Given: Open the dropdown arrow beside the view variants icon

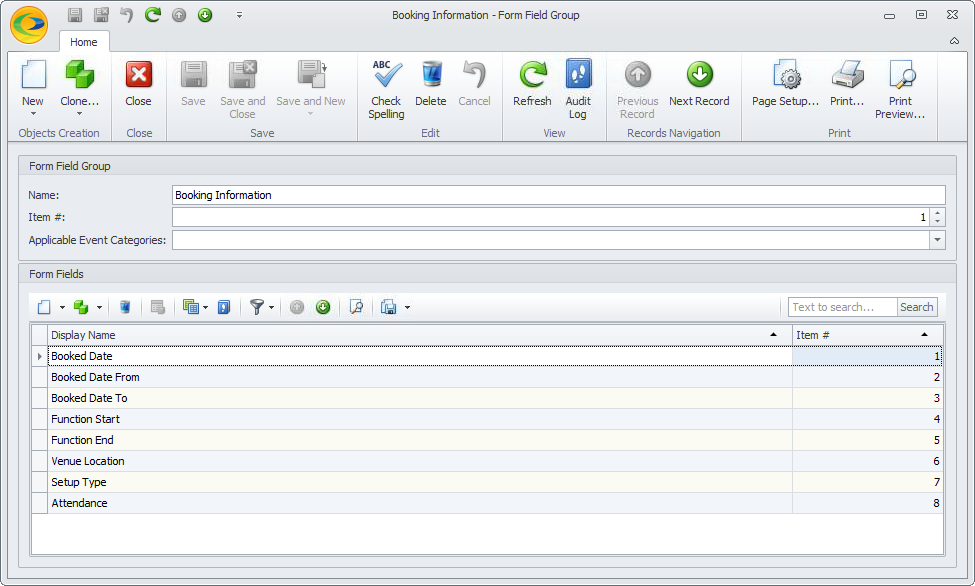Looking at the screenshot, I should pos(205,307).
